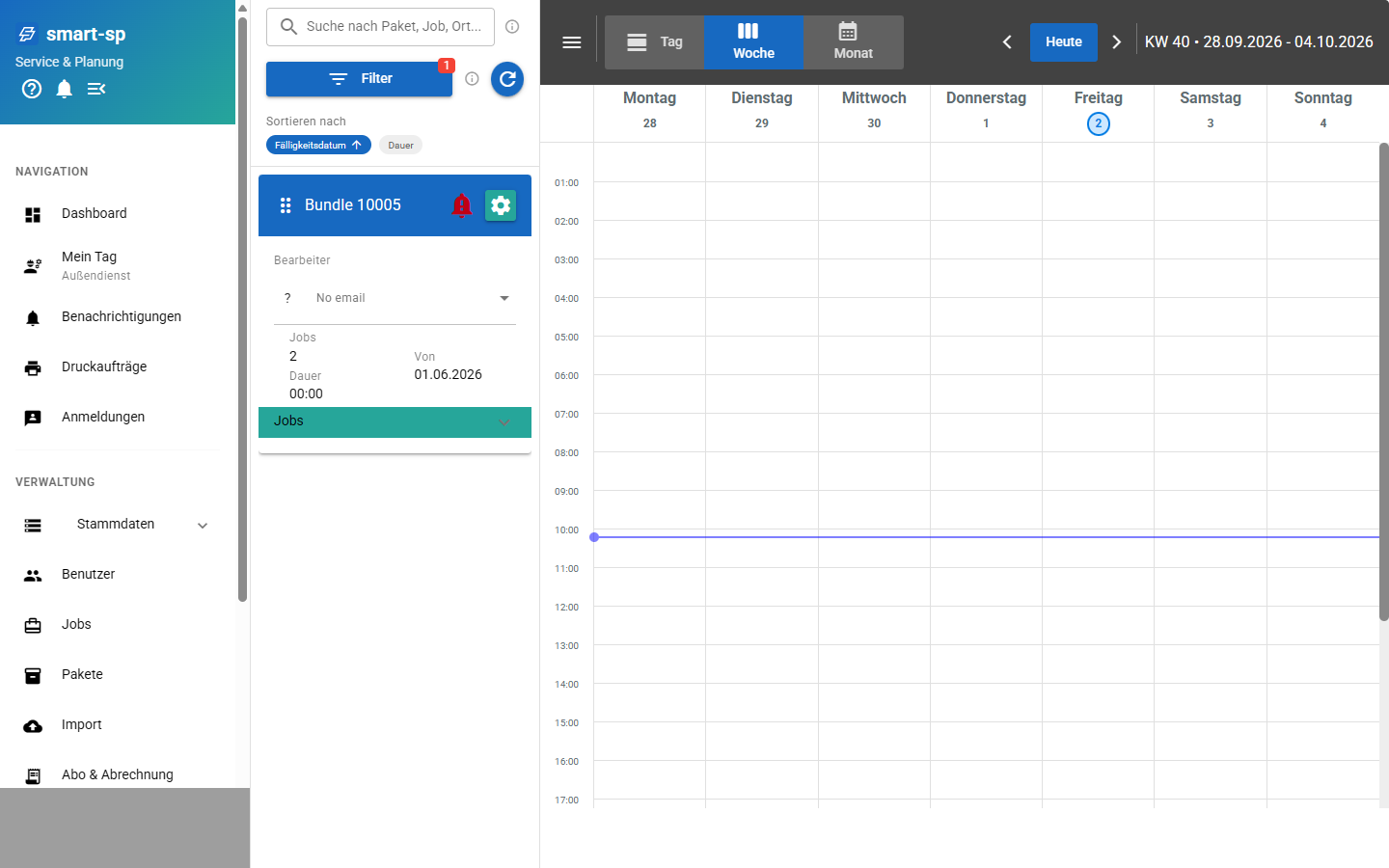Open Druckaufträge page
The height and width of the screenshot is (868, 1389).
click(118, 367)
